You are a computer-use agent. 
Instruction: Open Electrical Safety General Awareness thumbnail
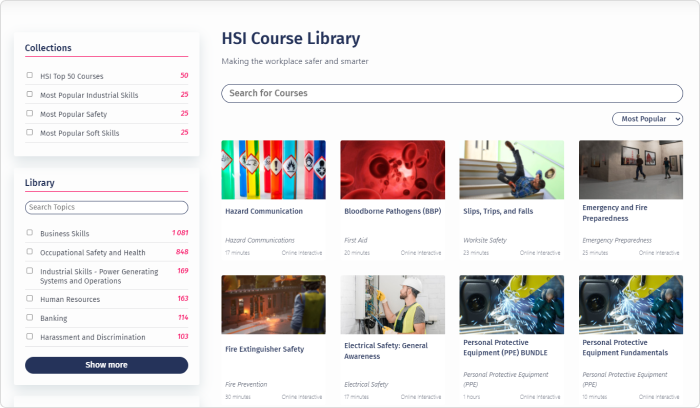pos(393,305)
